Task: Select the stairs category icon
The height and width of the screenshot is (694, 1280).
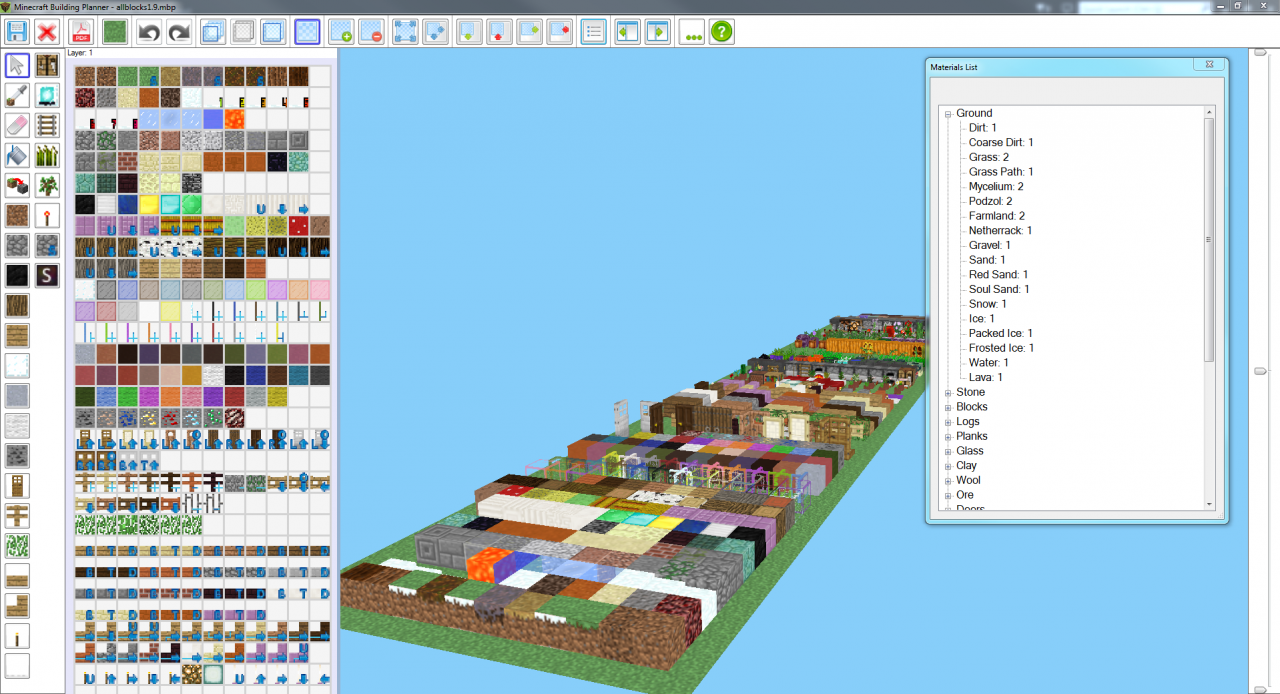Action: click(x=17, y=605)
